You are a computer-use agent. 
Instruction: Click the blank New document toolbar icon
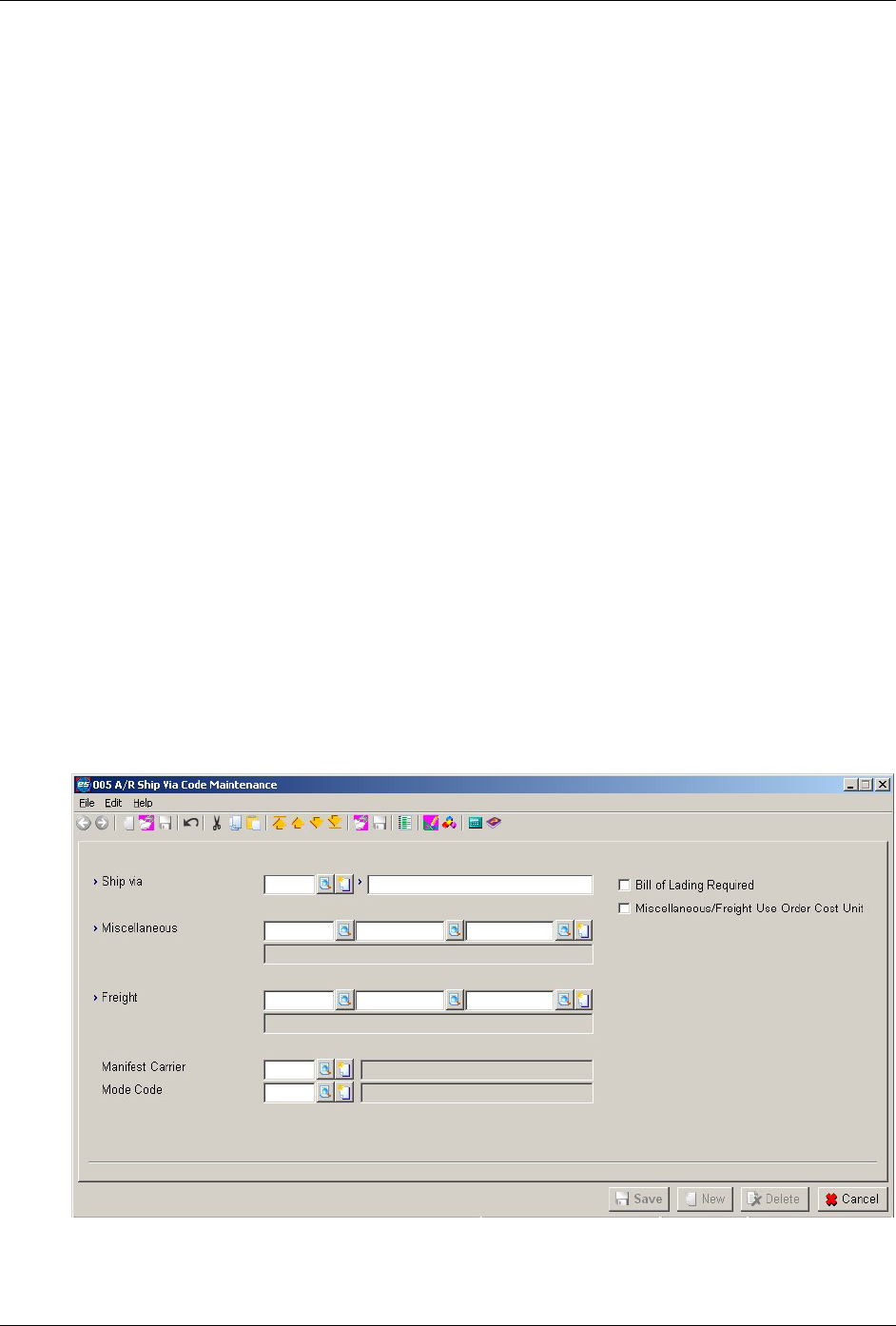pyautogui.click(x=128, y=823)
